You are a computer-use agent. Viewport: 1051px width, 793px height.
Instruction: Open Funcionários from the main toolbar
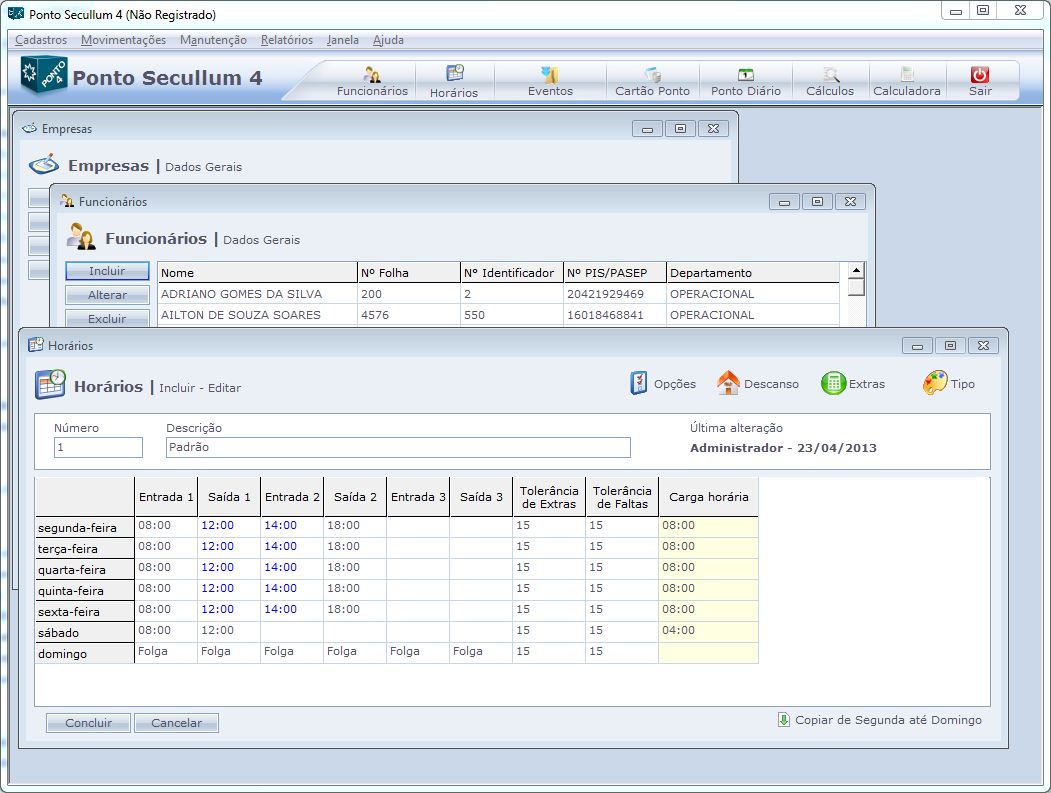coord(372,82)
